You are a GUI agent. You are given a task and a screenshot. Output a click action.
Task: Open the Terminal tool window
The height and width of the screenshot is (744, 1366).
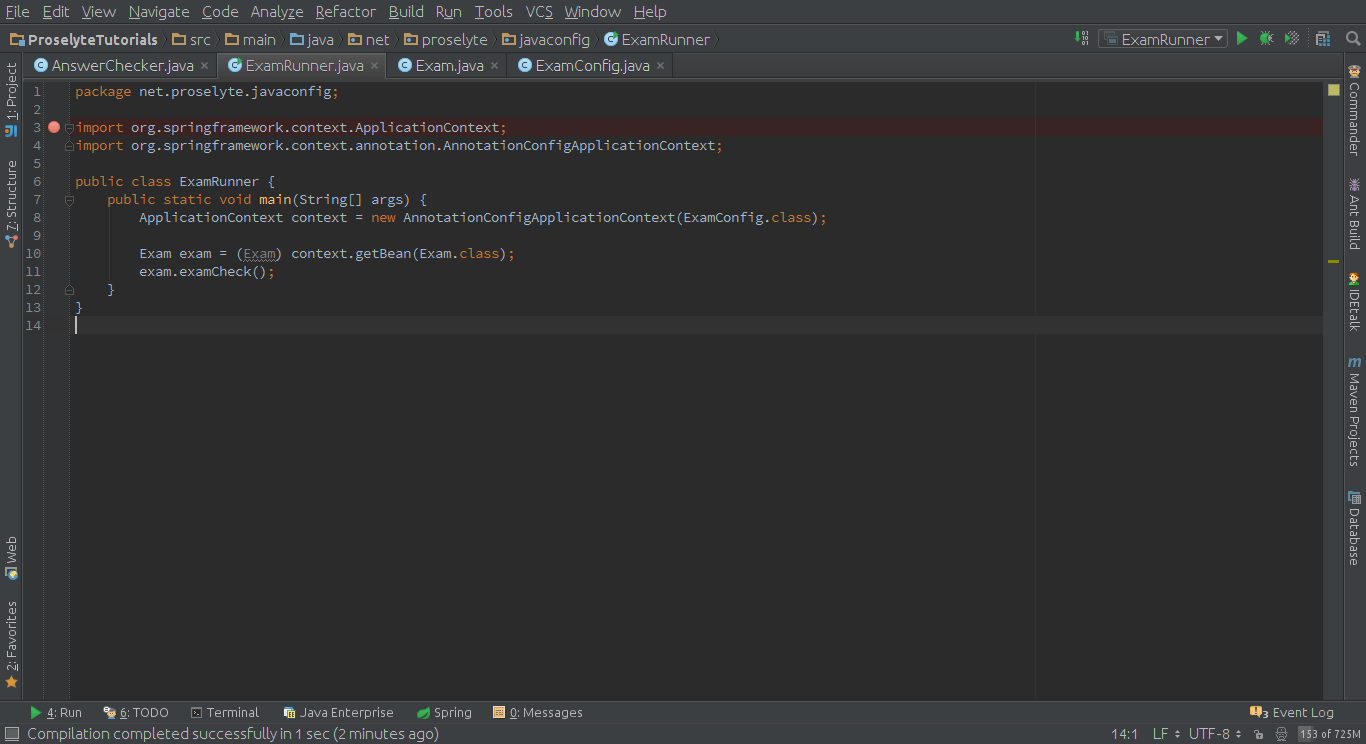click(231, 712)
